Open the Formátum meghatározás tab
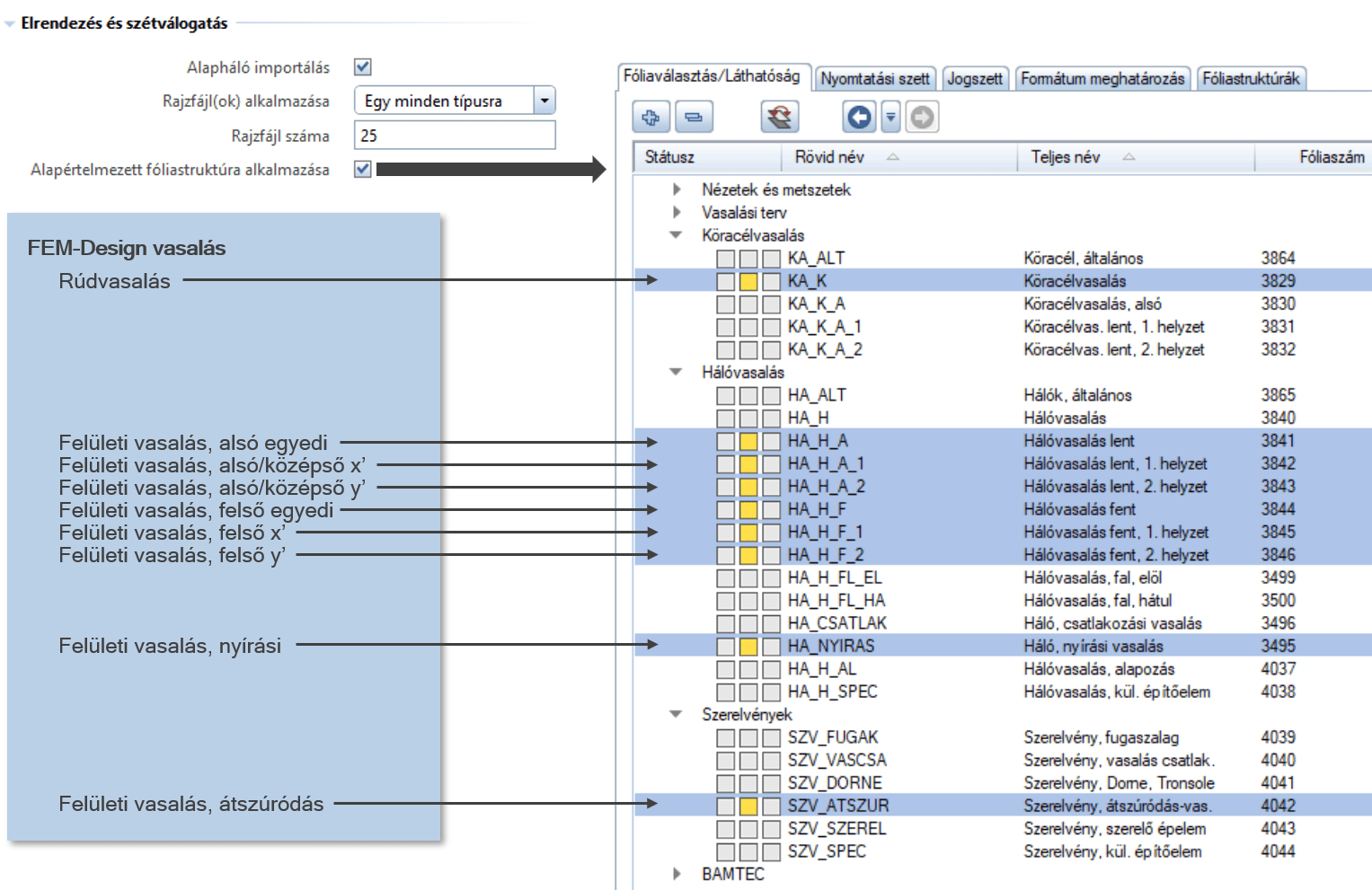1372x890 pixels. coord(1102,79)
